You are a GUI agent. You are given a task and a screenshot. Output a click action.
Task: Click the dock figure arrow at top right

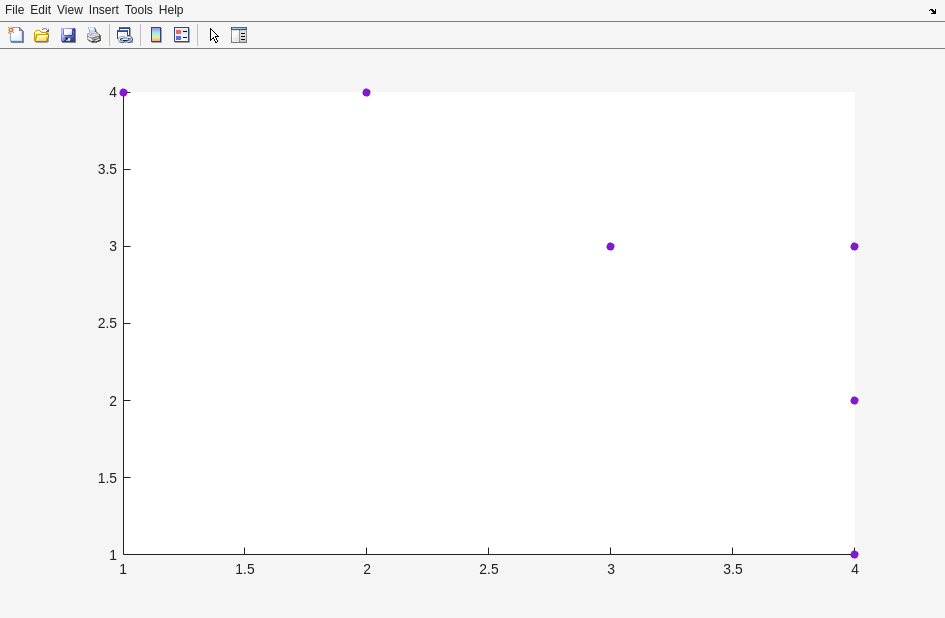(x=932, y=11)
